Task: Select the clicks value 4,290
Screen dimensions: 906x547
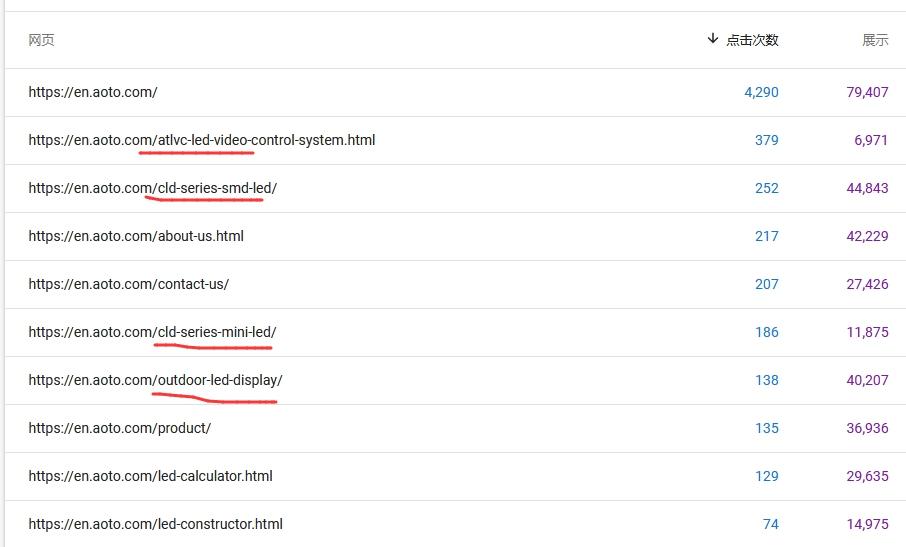Action: tap(761, 92)
